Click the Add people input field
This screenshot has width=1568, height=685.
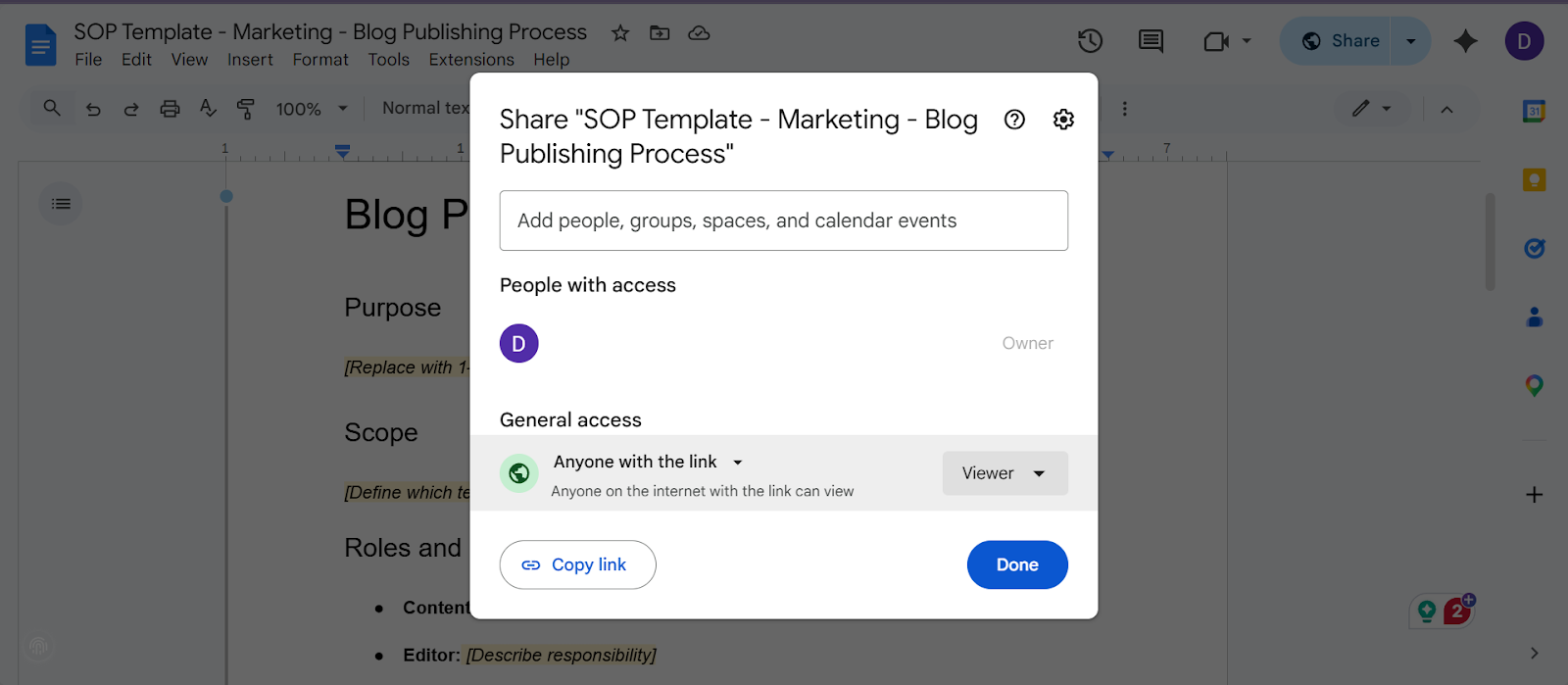click(x=783, y=220)
